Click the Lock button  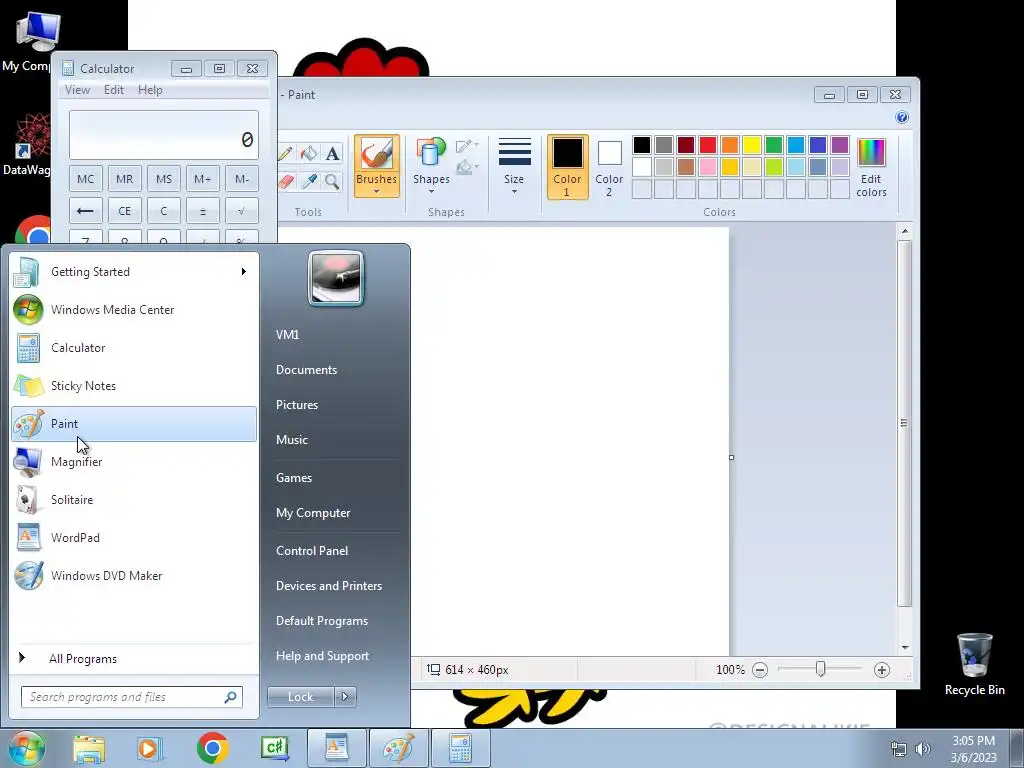tap(300, 697)
